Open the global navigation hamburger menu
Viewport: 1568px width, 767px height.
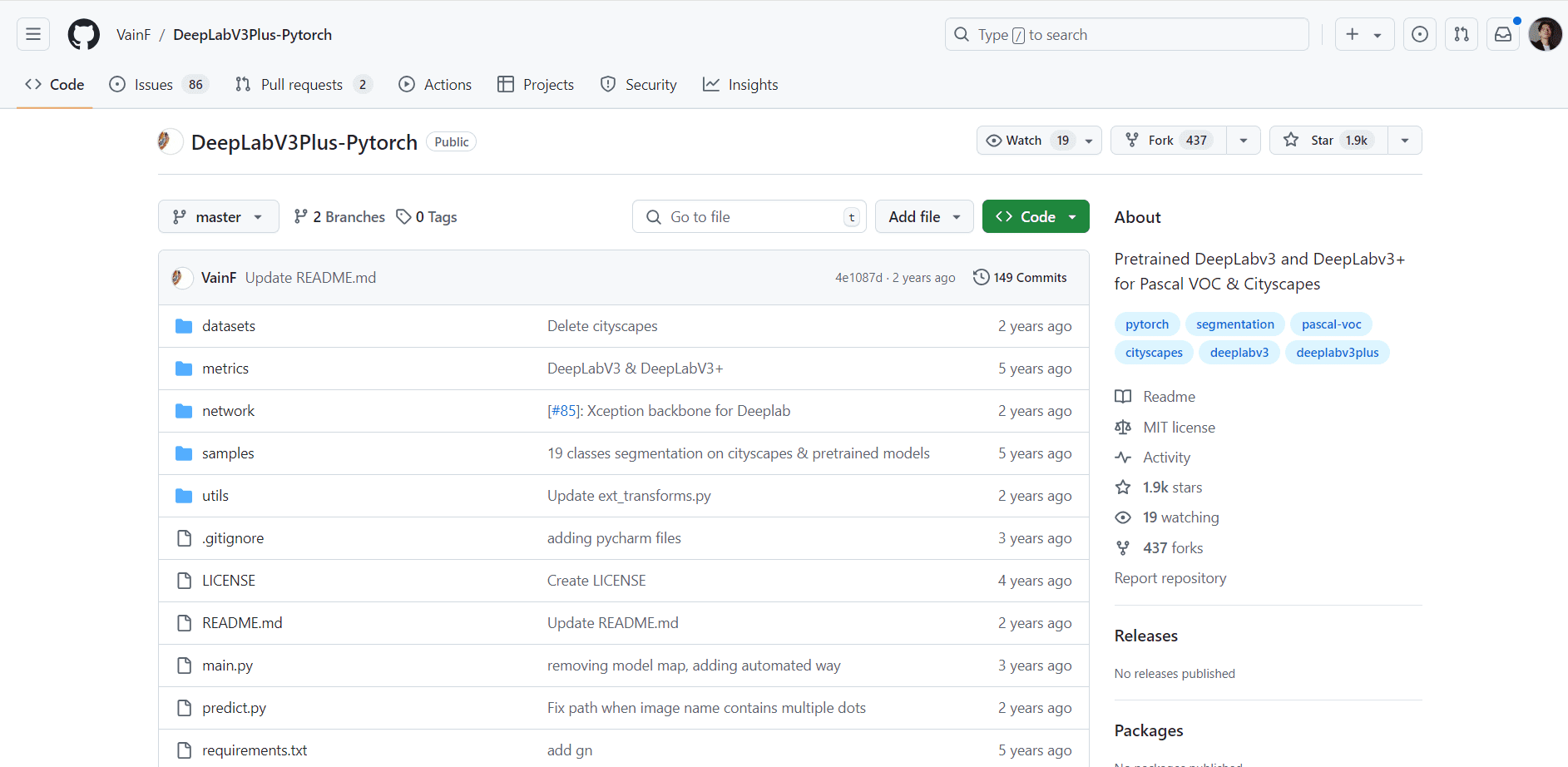(32, 34)
